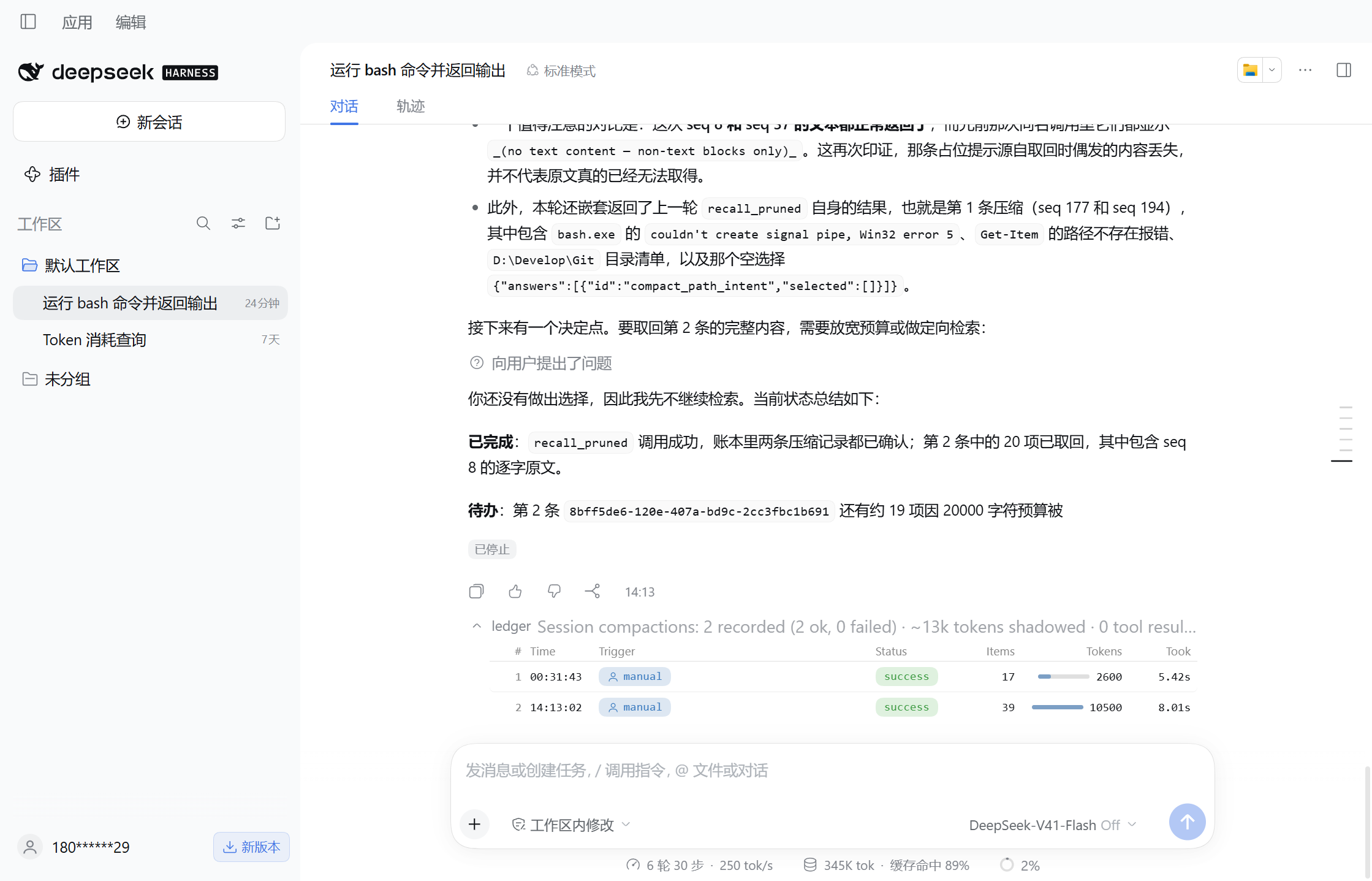Expand the 默认工作区 folder
The height and width of the screenshot is (881, 1372).
(70, 265)
